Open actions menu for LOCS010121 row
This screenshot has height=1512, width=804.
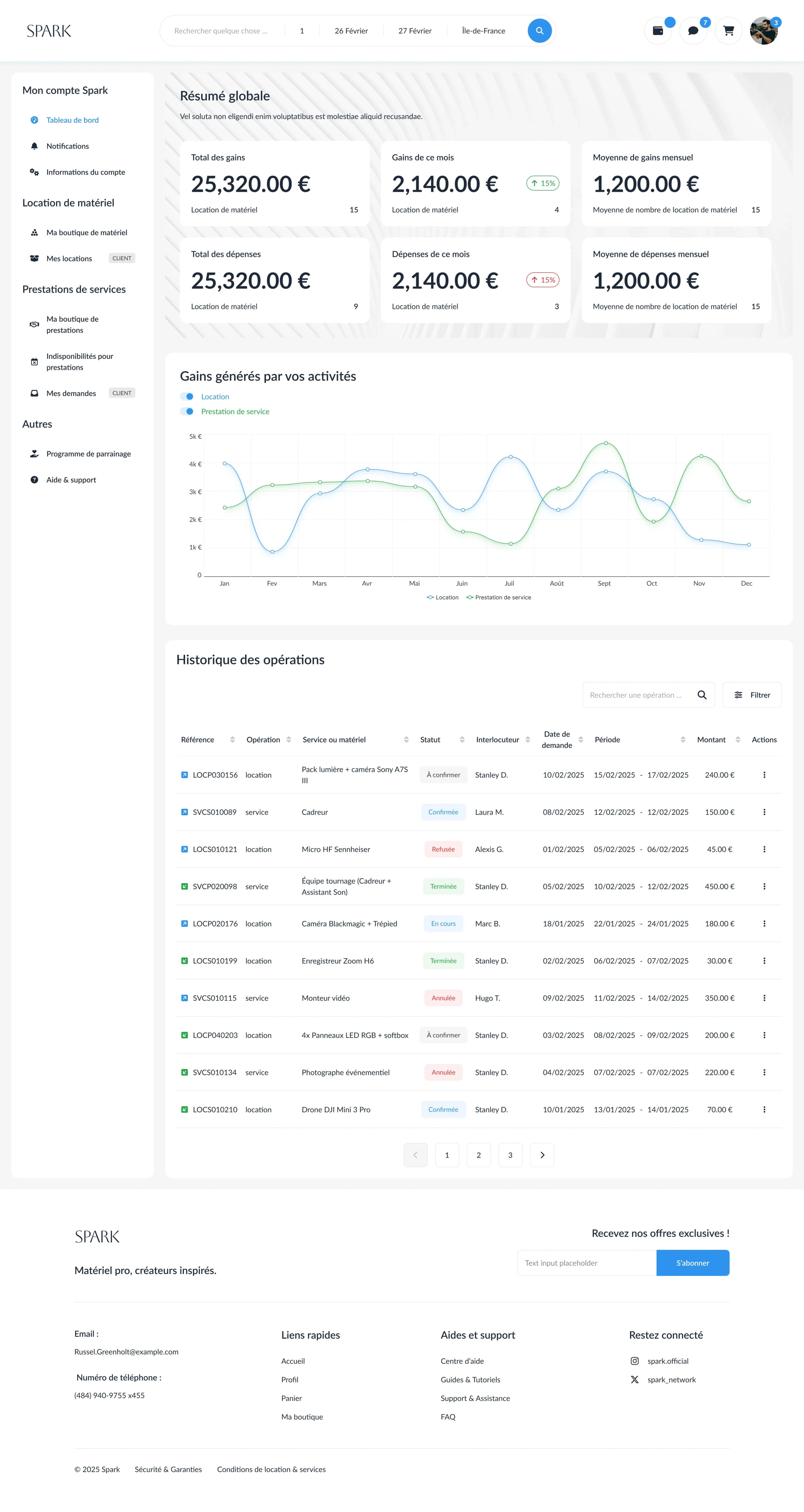764,849
